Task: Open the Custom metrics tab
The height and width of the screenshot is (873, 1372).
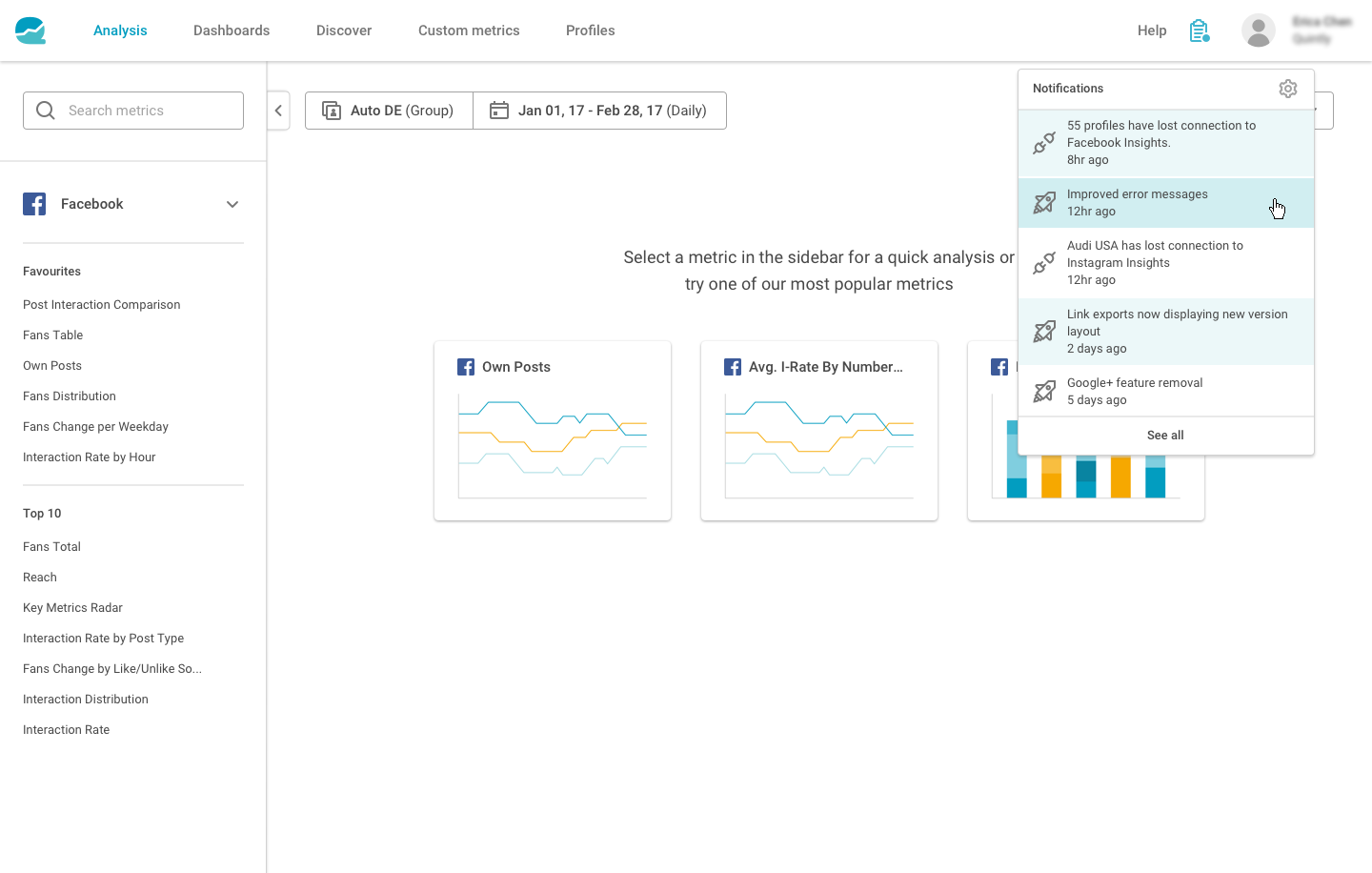Action: click(x=469, y=30)
